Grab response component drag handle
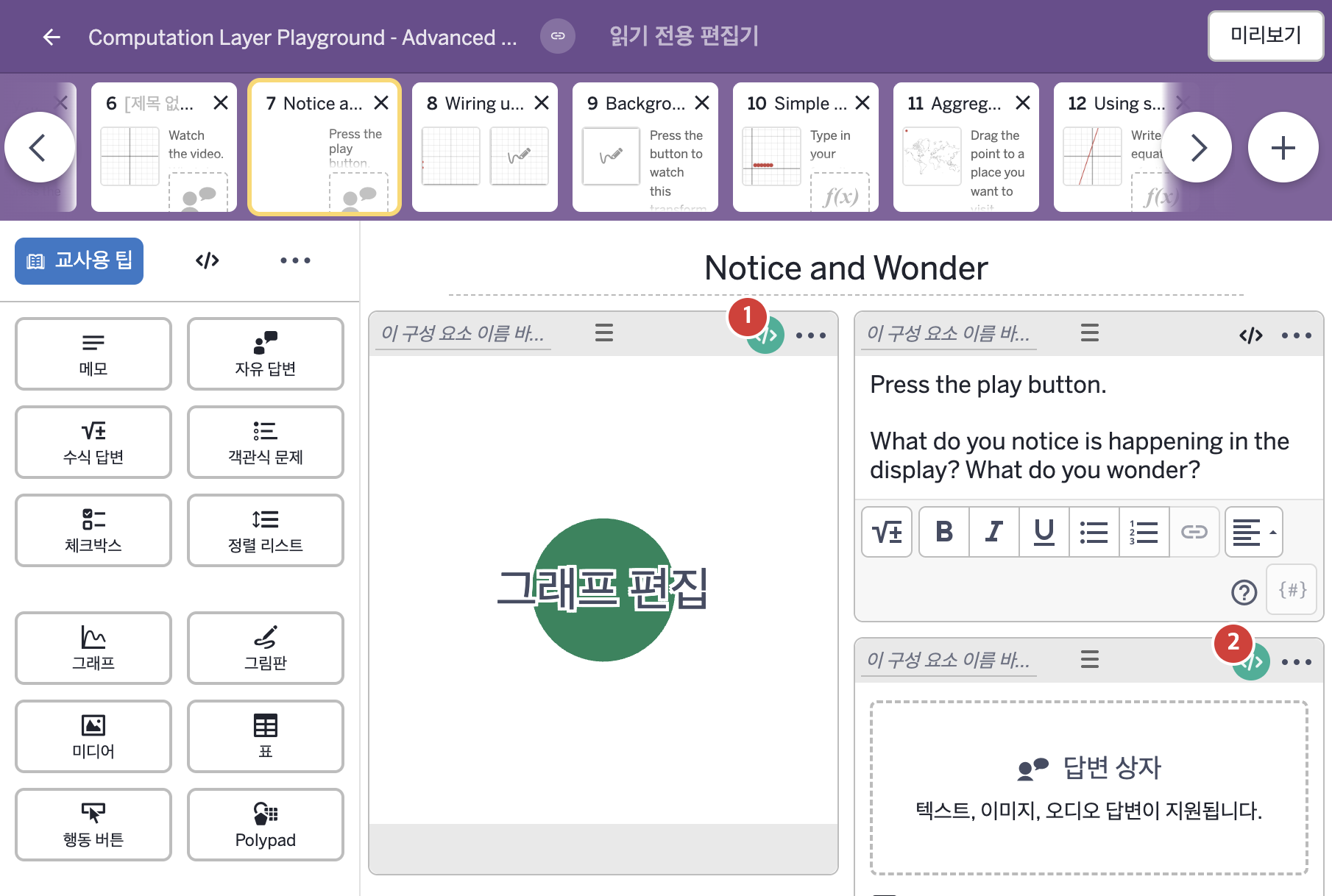1332x896 pixels. click(x=1090, y=660)
